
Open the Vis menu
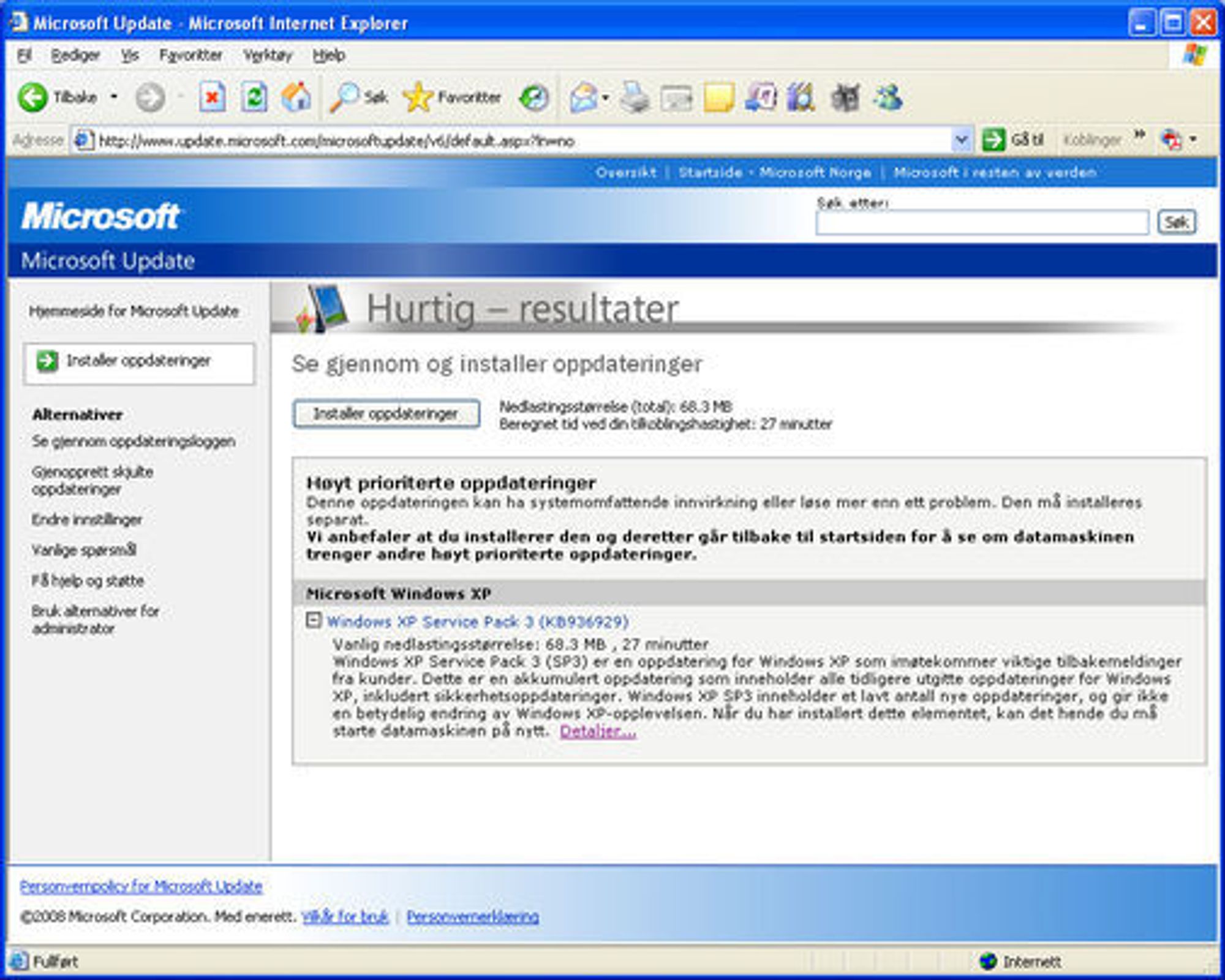pyautogui.click(x=129, y=56)
